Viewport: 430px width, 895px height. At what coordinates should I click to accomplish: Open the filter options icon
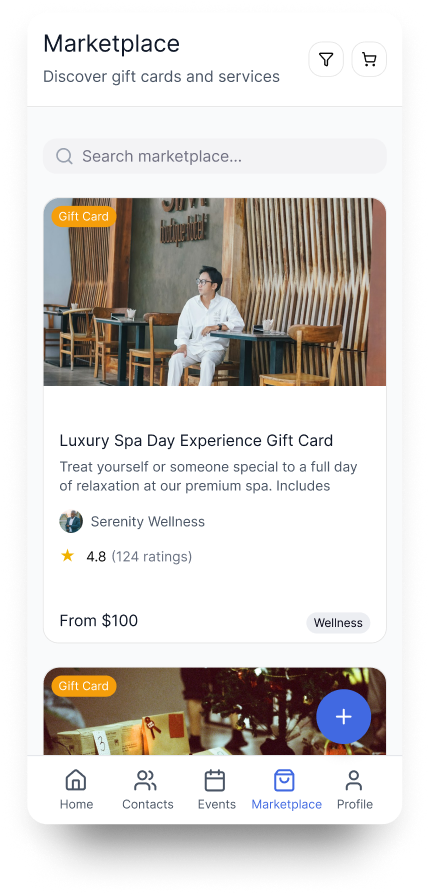325,59
